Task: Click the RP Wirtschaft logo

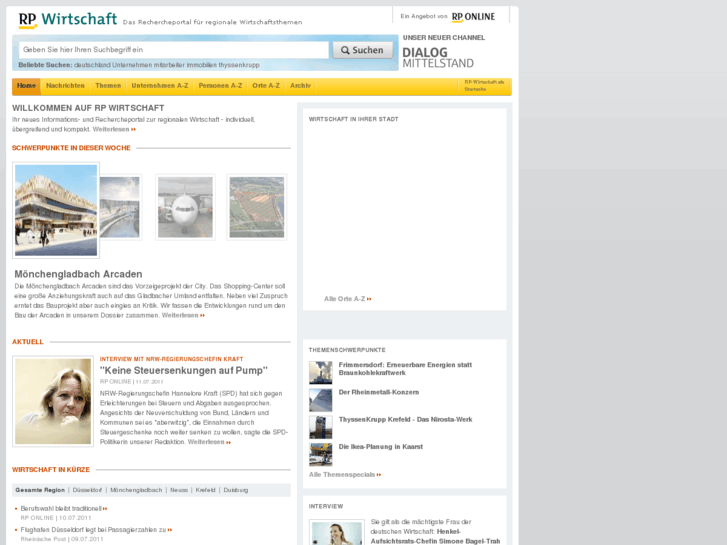Action: (68, 20)
